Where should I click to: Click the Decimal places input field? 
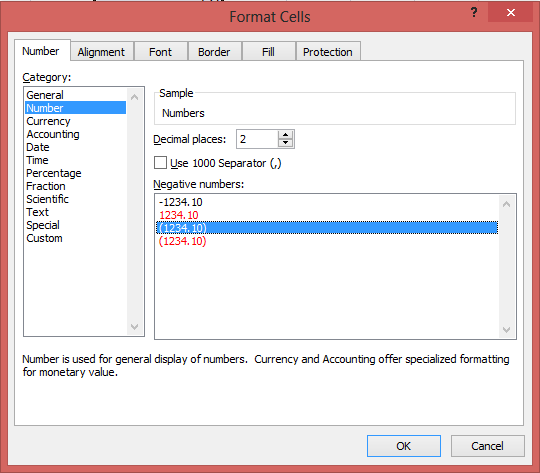pos(257,139)
